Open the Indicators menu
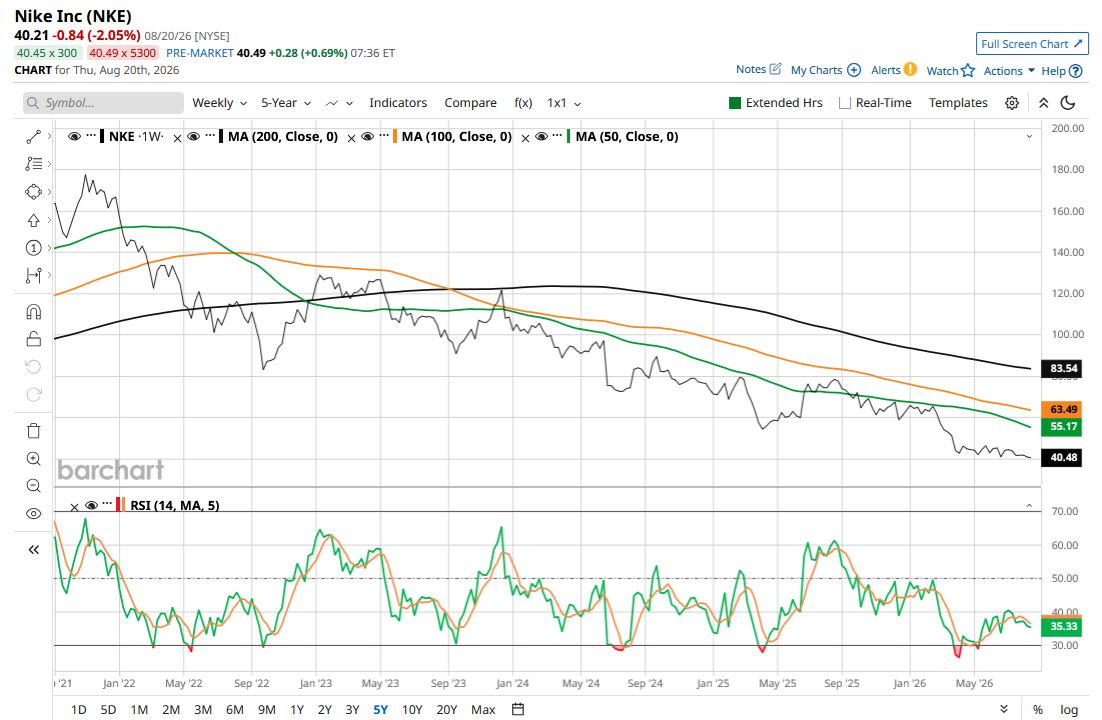This screenshot has width=1102, height=720. (x=398, y=103)
